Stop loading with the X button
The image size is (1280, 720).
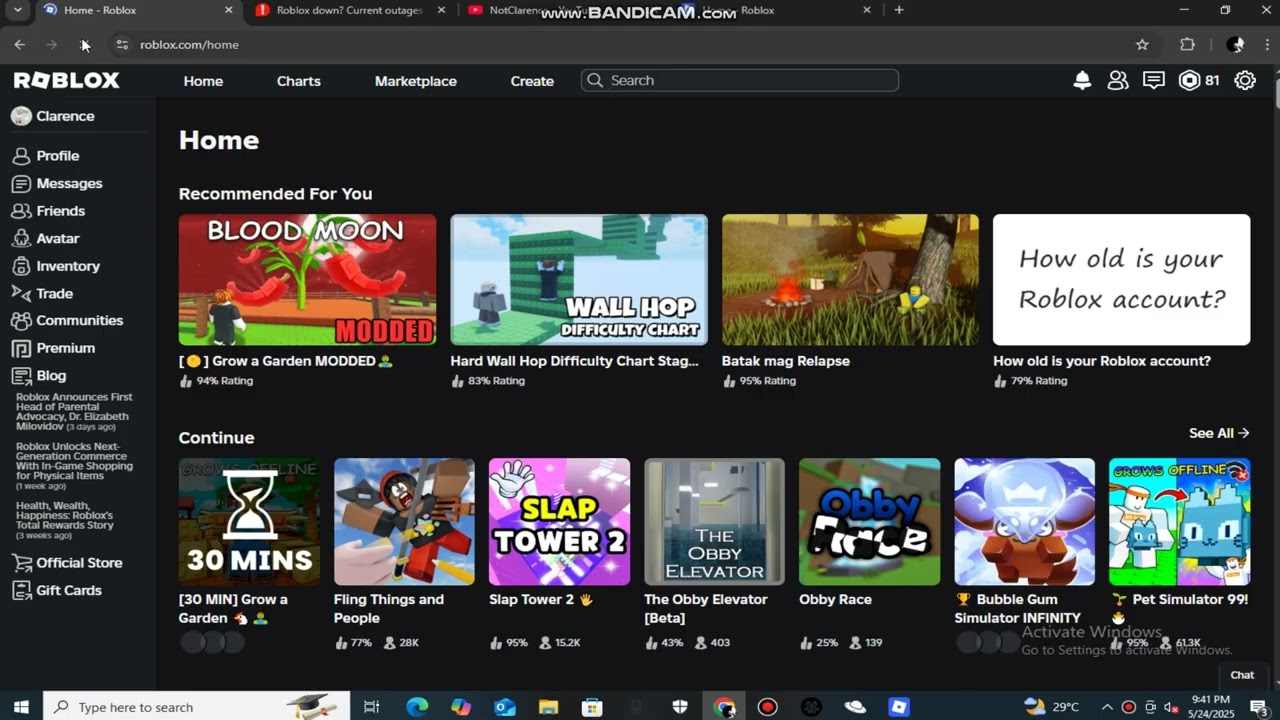(x=85, y=44)
